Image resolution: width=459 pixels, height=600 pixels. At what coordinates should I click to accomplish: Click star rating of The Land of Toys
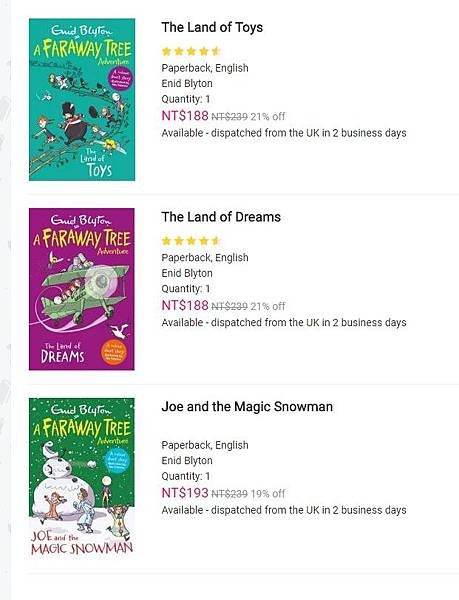(190, 51)
